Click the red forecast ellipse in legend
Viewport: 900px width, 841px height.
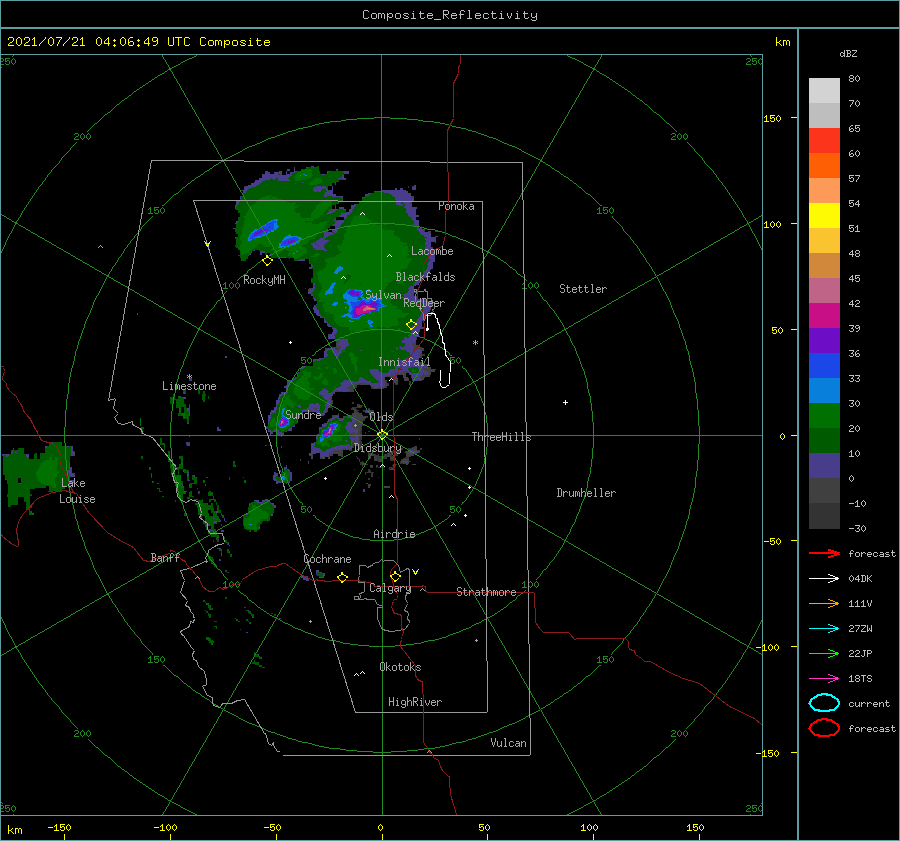(x=824, y=728)
